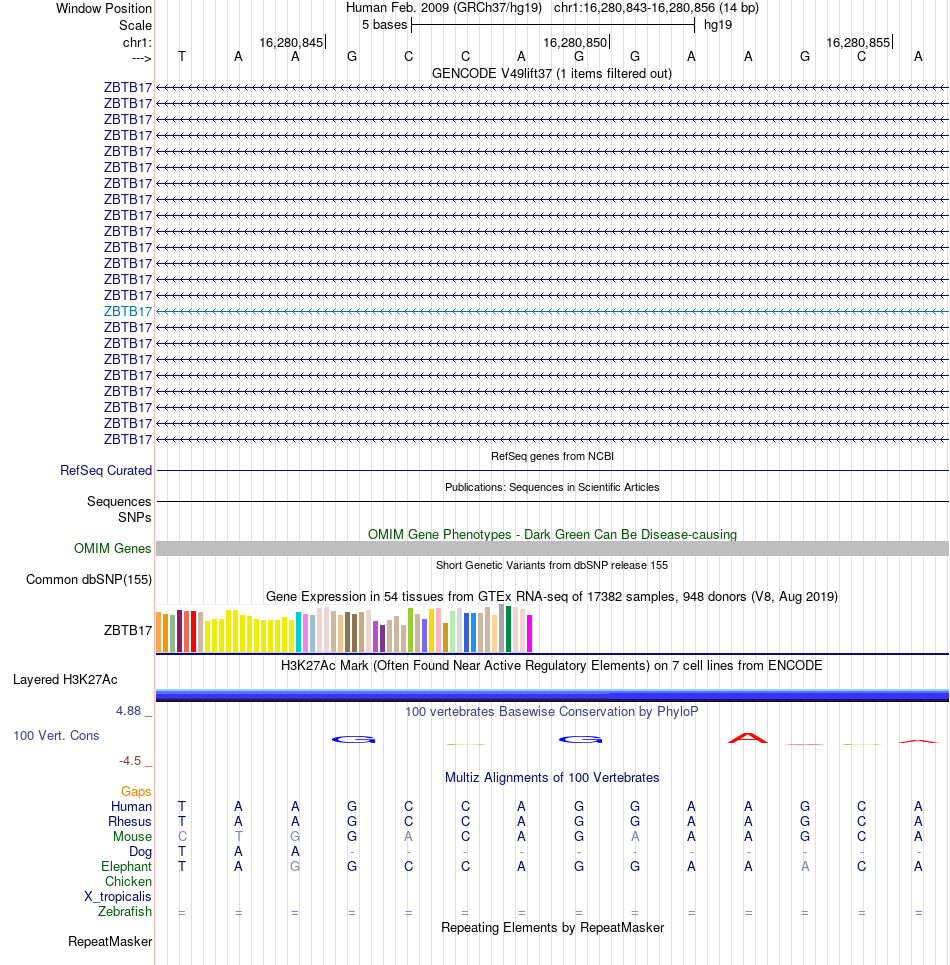
Task: Click the 5 bases scale bar
Action: tap(553, 25)
